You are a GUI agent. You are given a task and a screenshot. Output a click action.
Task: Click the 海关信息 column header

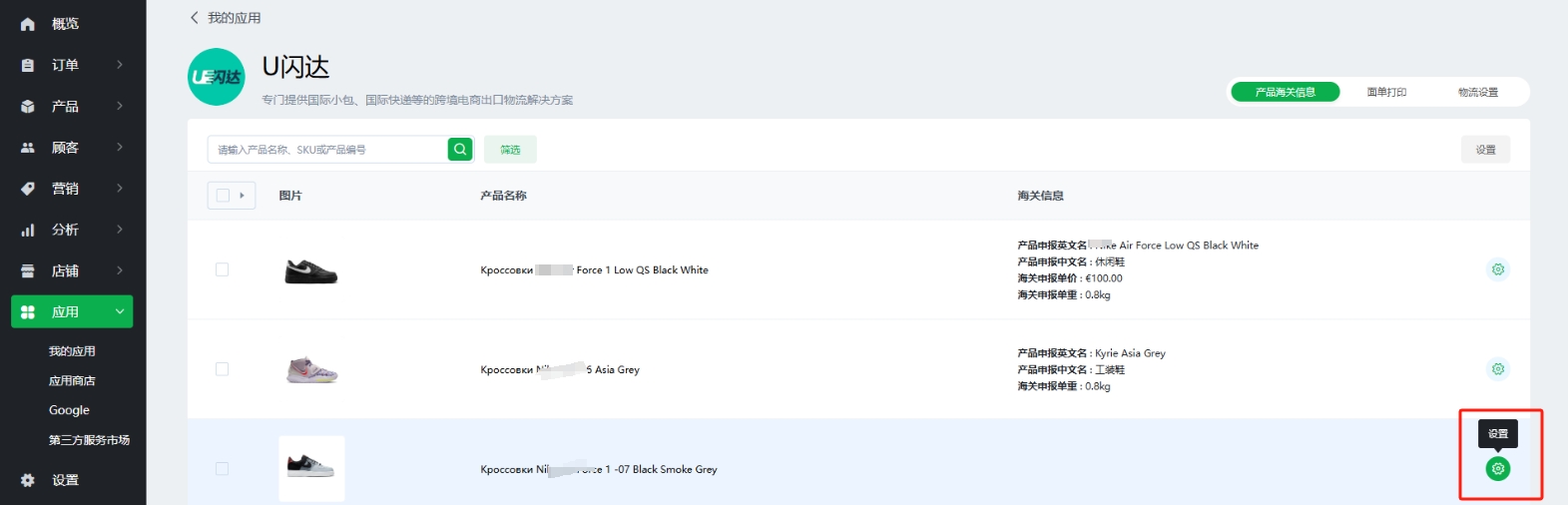[1040, 196]
